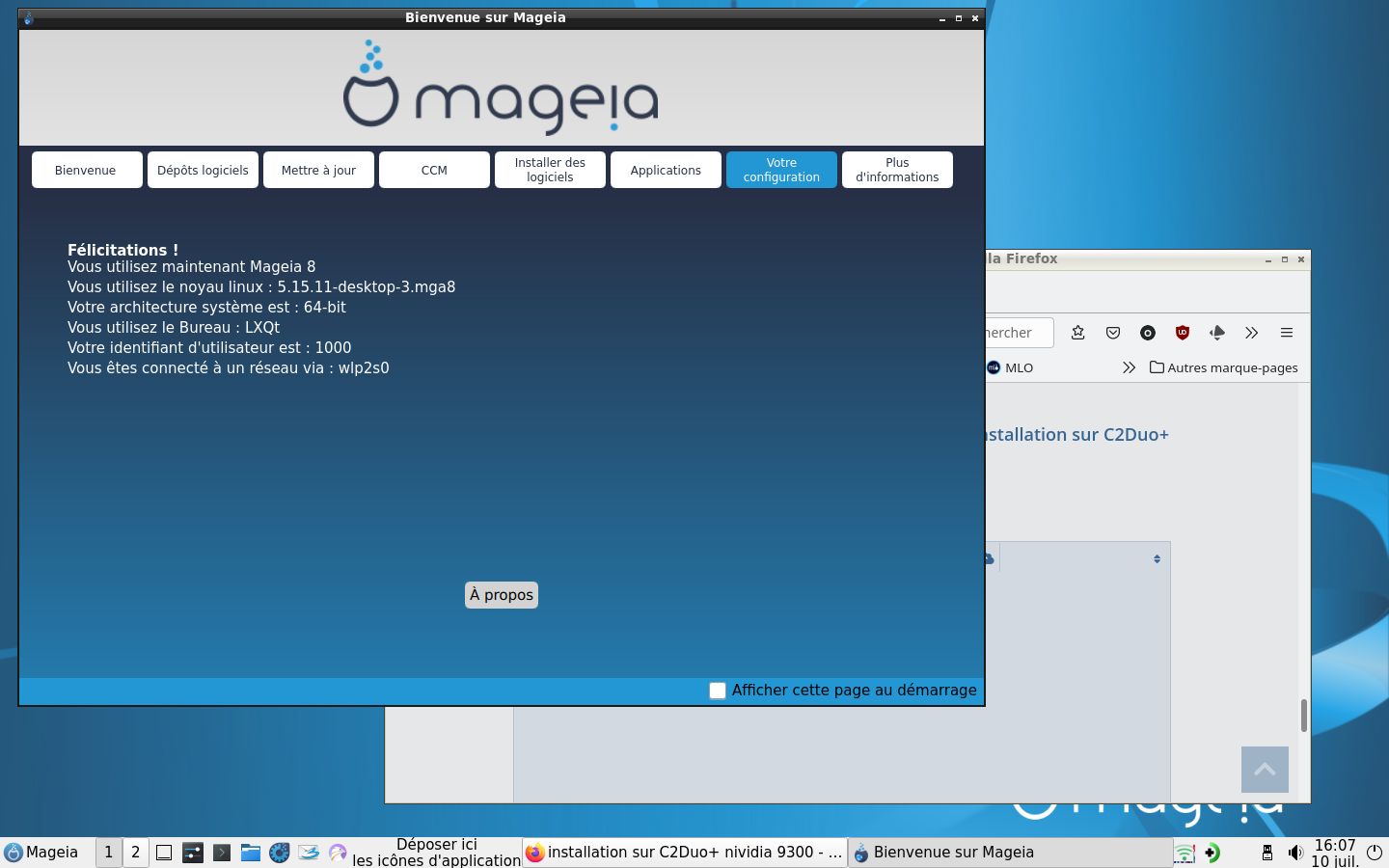Click the 'Vous utilisez le Bureau : LXQt' line
This screenshot has height=868, width=1389.
174,328
